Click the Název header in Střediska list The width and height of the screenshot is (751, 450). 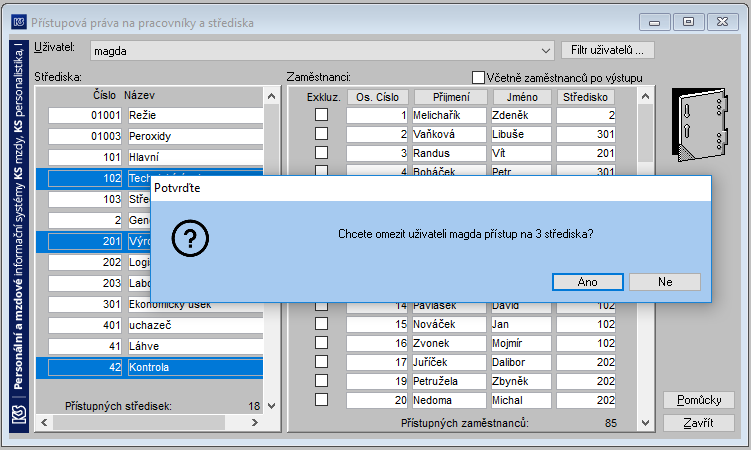139,95
